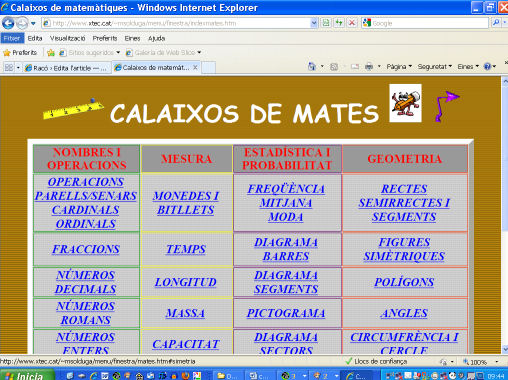Click the browser Back arrow button
This screenshot has height=380, width=508.
pyautogui.click(x=8, y=23)
